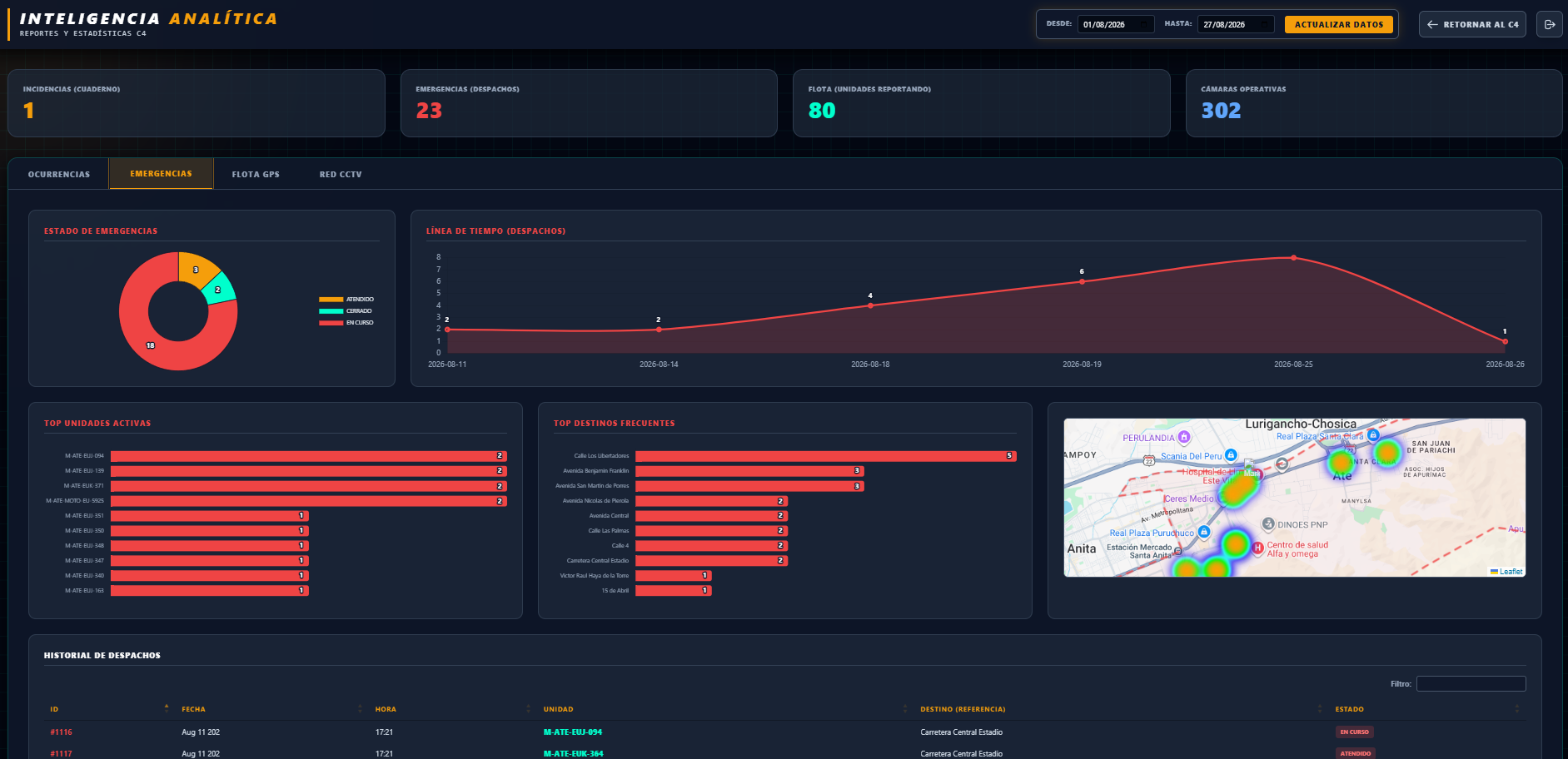This screenshot has height=759, width=1568.
Task: Sort dispatch history by ID column arrows
Action: point(167,708)
